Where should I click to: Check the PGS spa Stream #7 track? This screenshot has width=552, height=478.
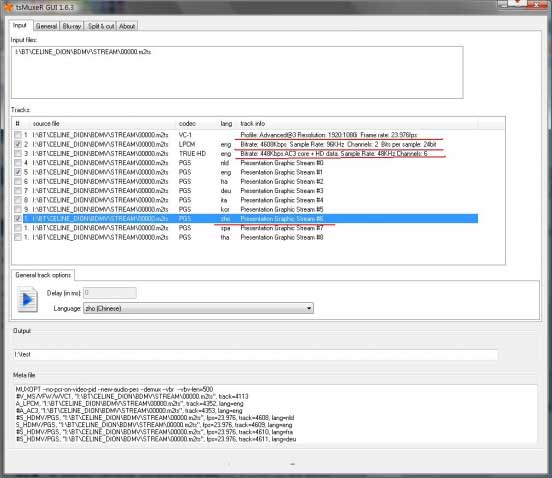(18, 228)
